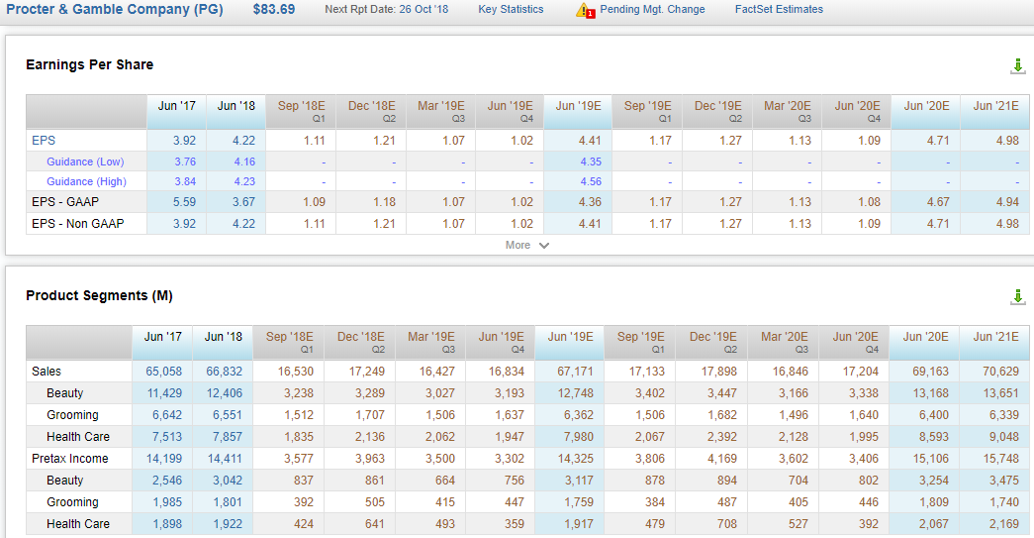Click Guidance (Low) value 4.35

click(590, 162)
